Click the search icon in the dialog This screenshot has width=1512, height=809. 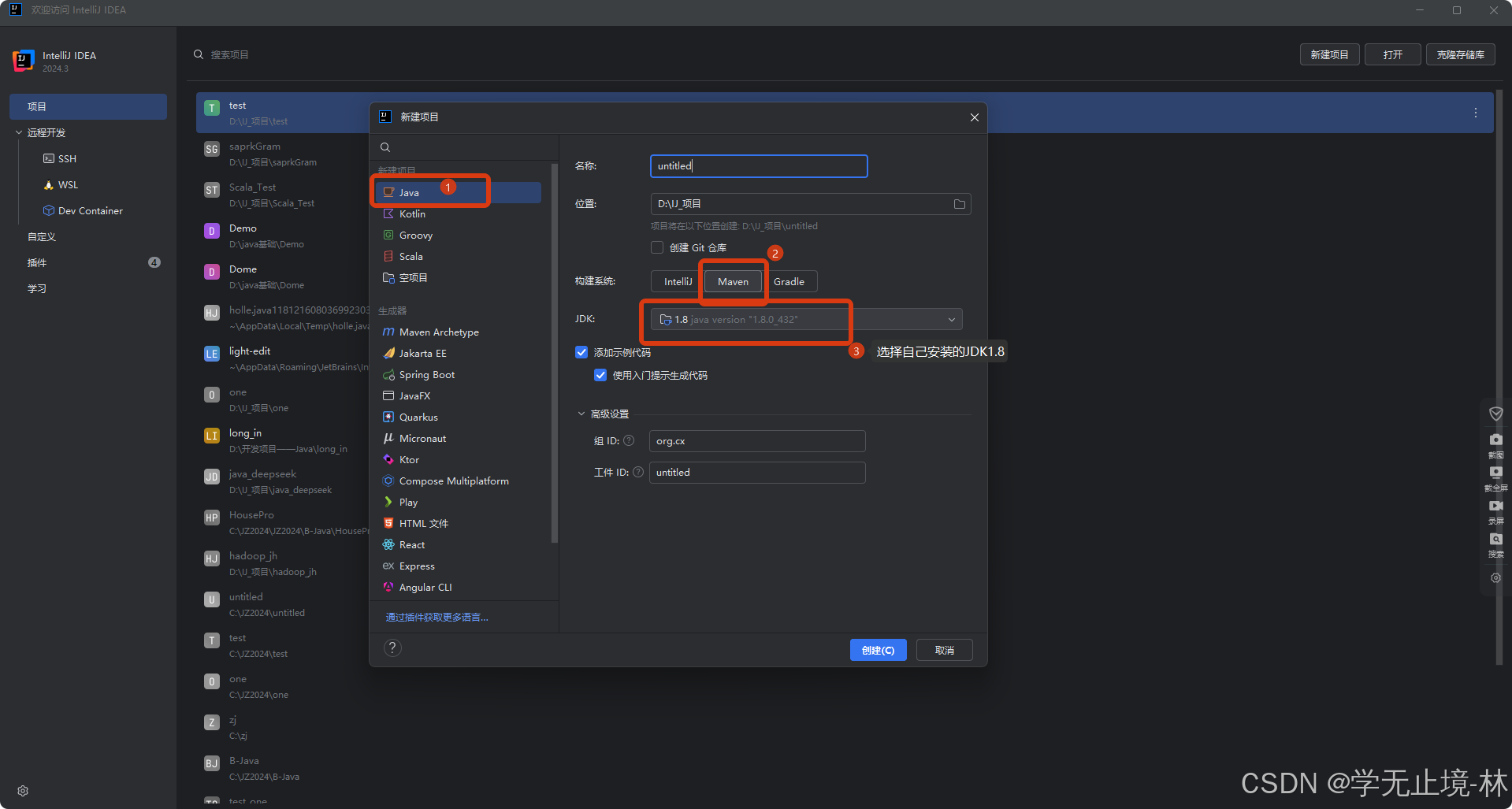(x=385, y=147)
